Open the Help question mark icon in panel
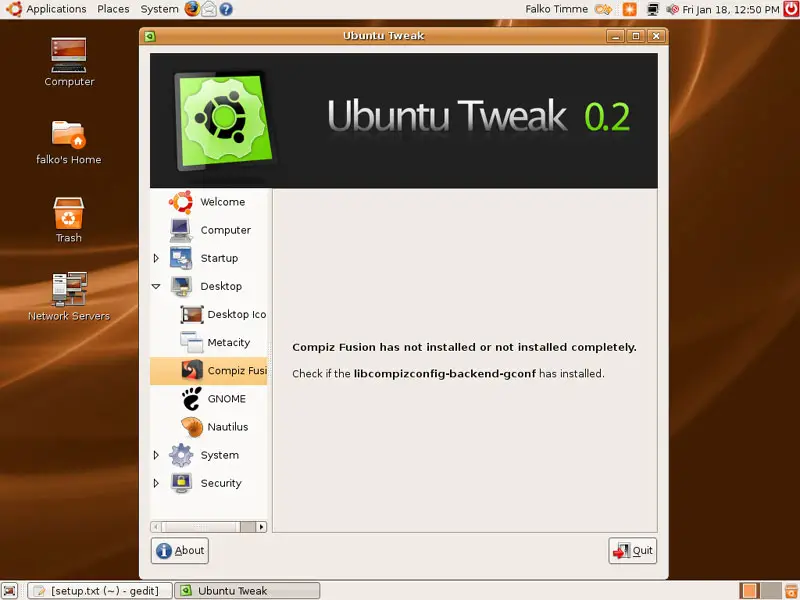The width and height of the screenshot is (800, 600). [x=226, y=9]
